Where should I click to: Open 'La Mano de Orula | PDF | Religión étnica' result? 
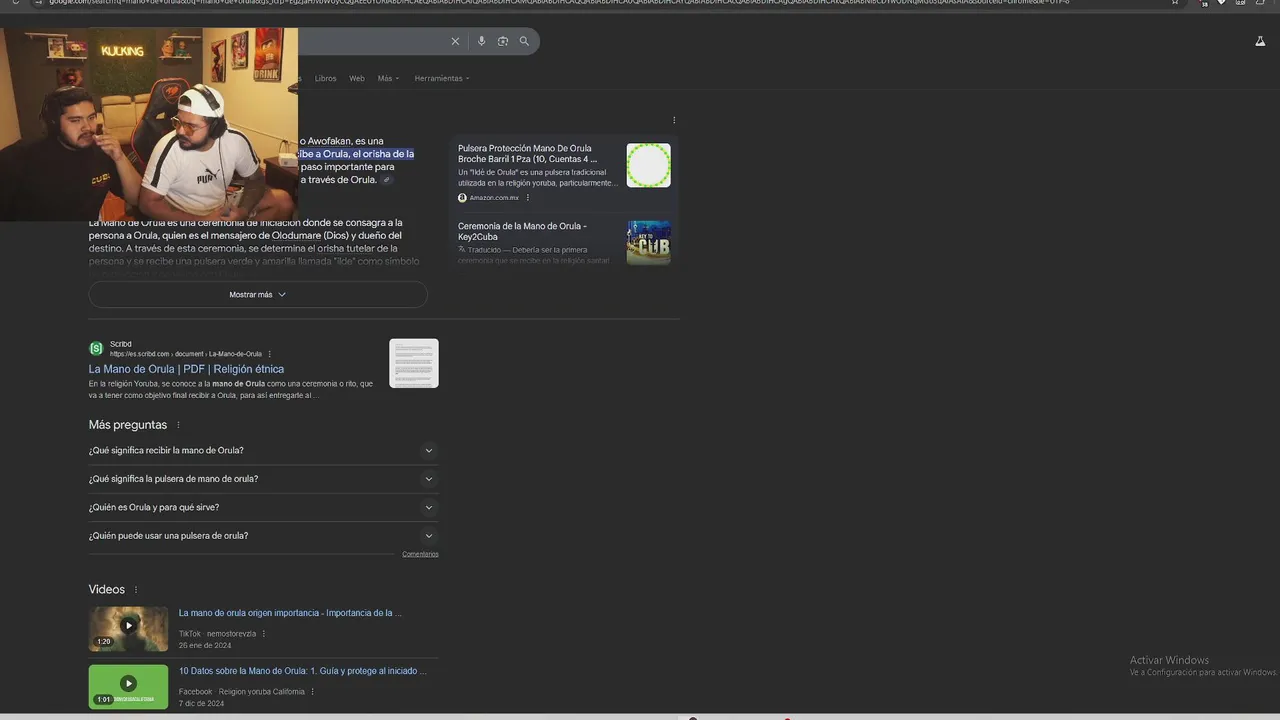pyautogui.click(x=186, y=369)
